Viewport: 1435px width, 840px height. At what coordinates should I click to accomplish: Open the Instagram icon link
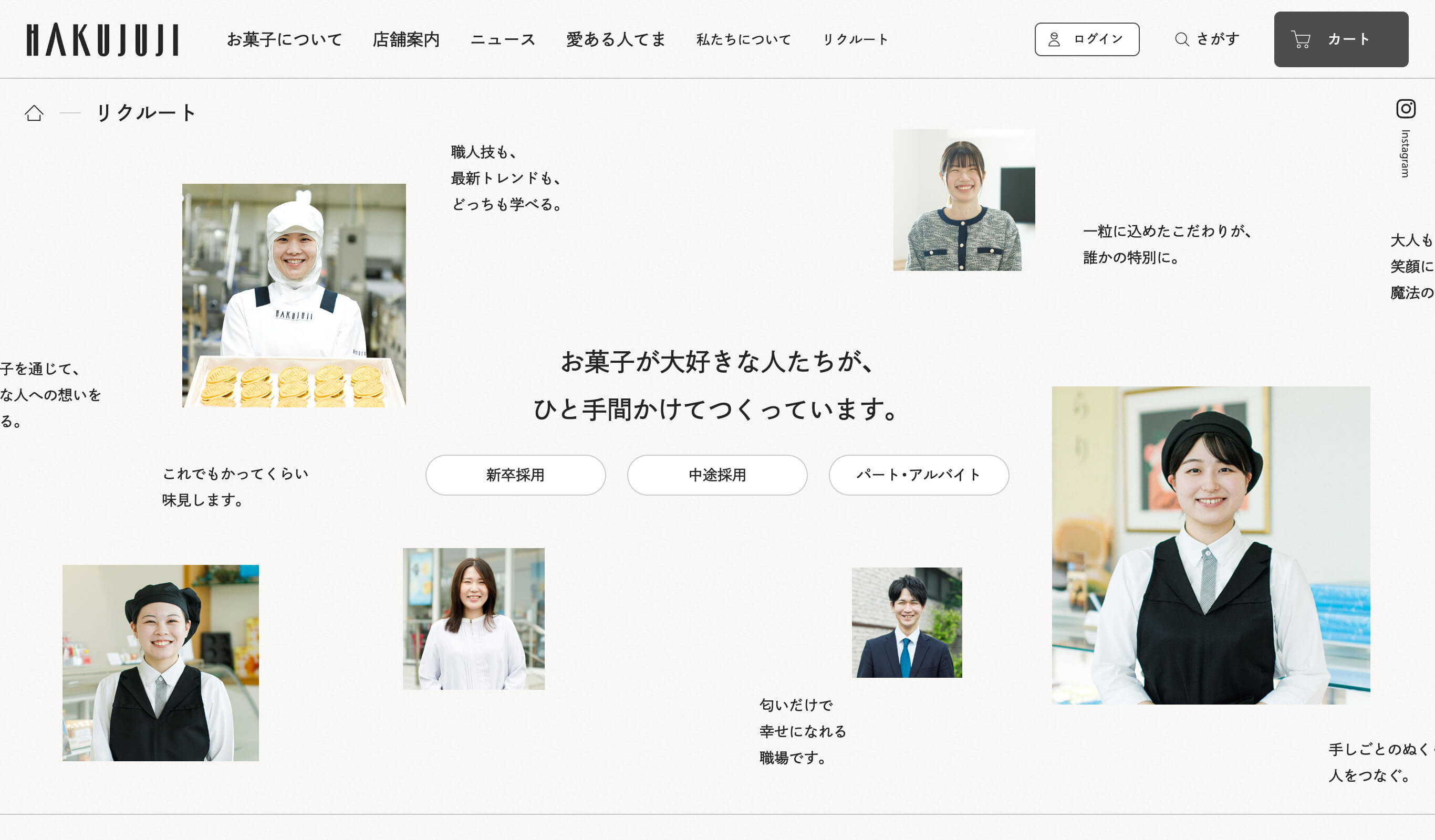pyautogui.click(x=1406, y=109)
